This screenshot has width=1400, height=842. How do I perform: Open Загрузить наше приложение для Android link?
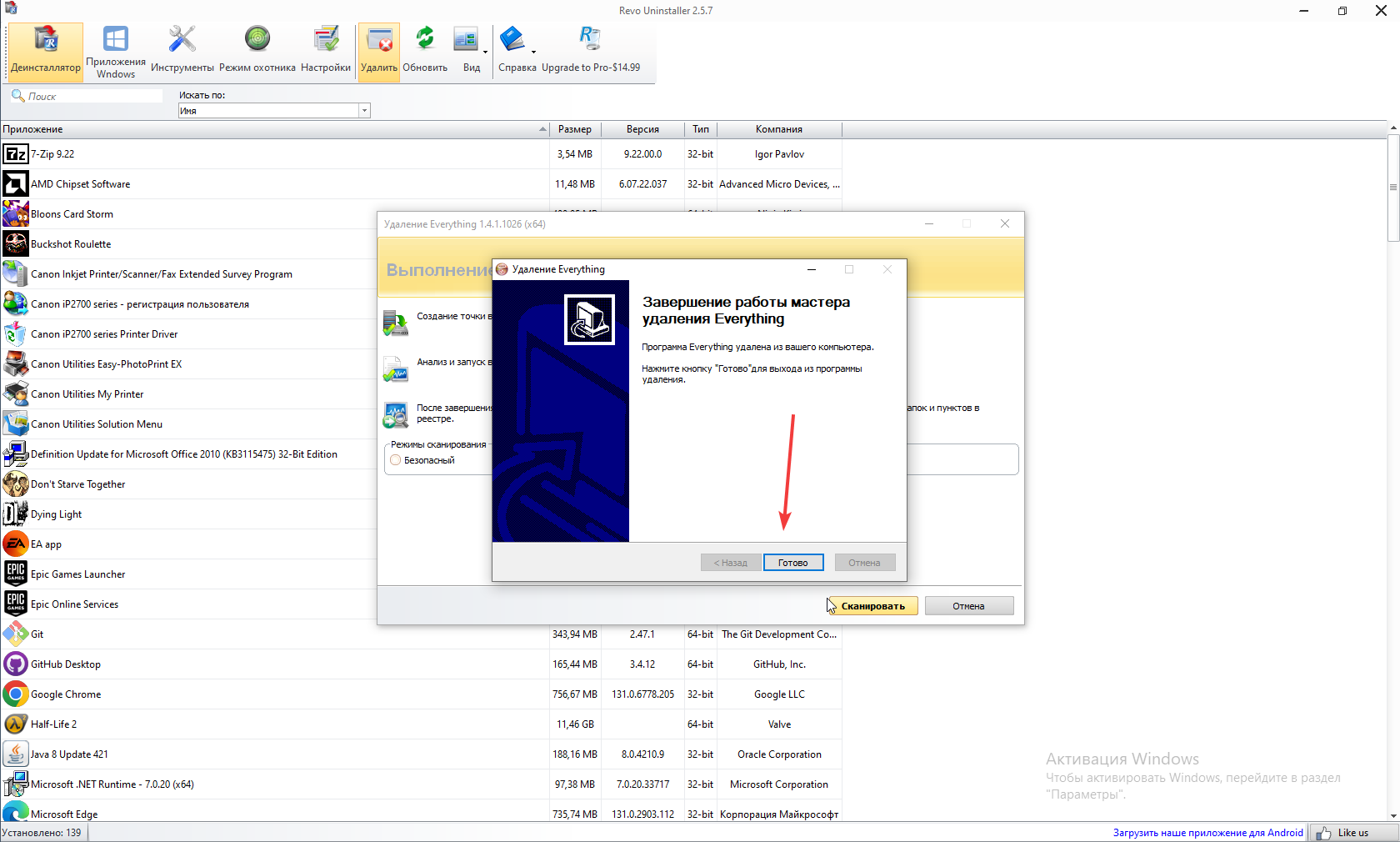(1207, 833)
